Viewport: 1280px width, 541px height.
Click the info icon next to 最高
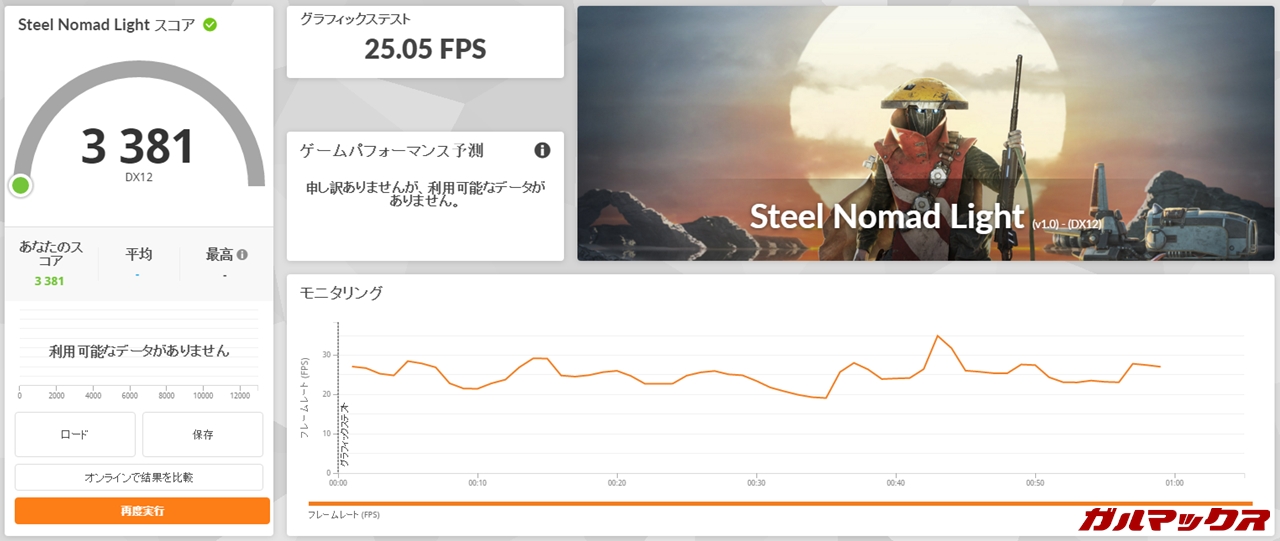tap(242, 255)
